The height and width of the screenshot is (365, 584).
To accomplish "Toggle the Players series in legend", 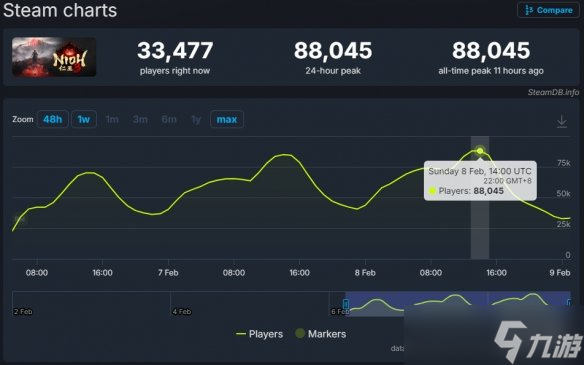I will pos(260,334).
